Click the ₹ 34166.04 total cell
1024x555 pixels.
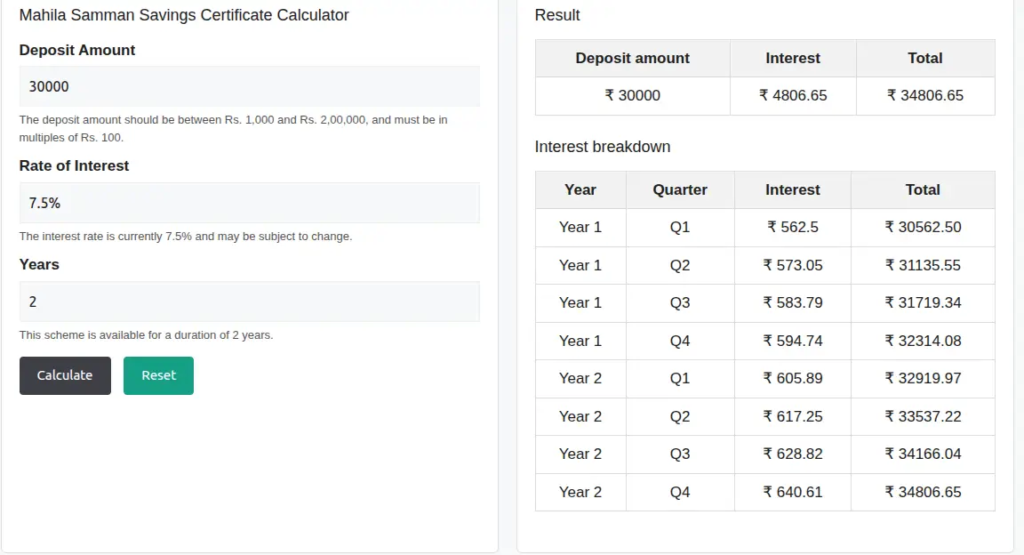(x=923, y=454)
